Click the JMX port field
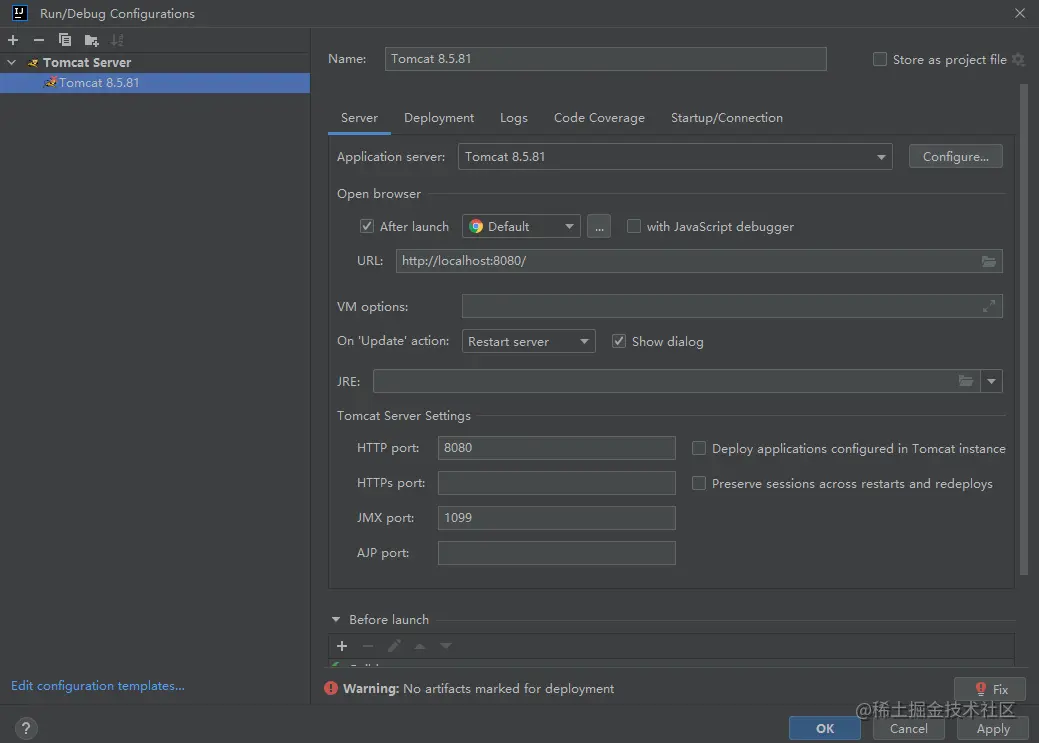The width and height of the screenshot is (1039, 743). coord(557,518)
